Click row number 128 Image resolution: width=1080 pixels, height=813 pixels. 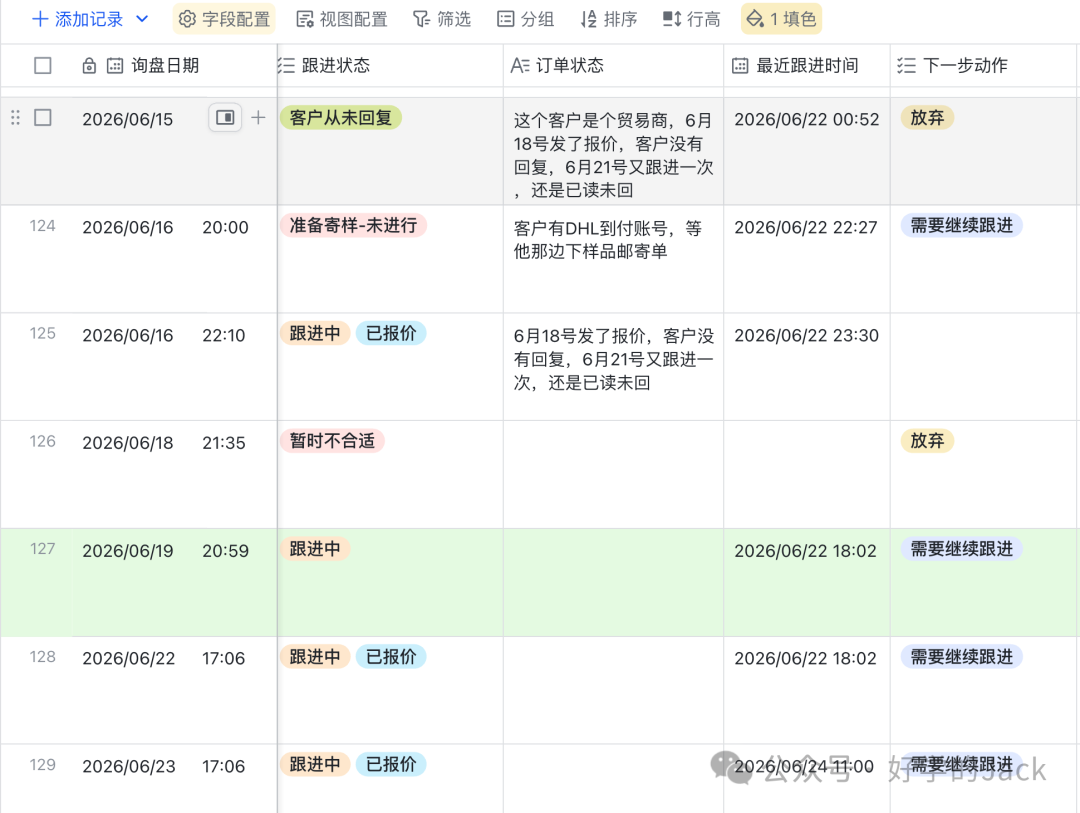(42, 657)
